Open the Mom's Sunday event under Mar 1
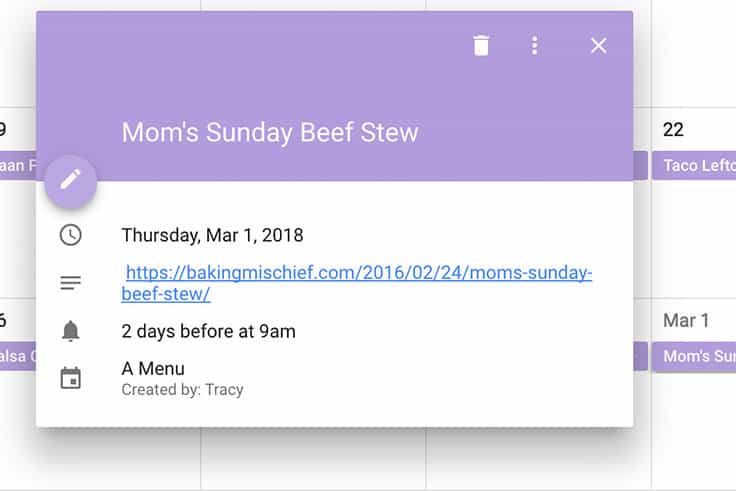Screen dimensions: 736x491 pyautogui.click(x=694, y=356)
